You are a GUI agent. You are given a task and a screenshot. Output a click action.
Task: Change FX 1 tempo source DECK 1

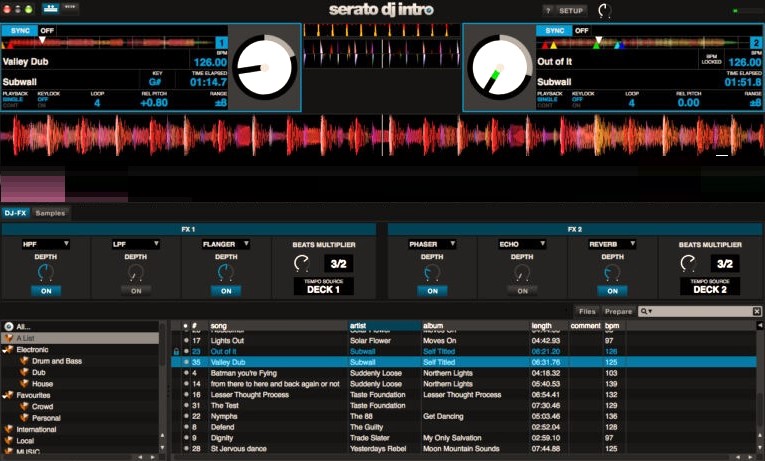323,286
